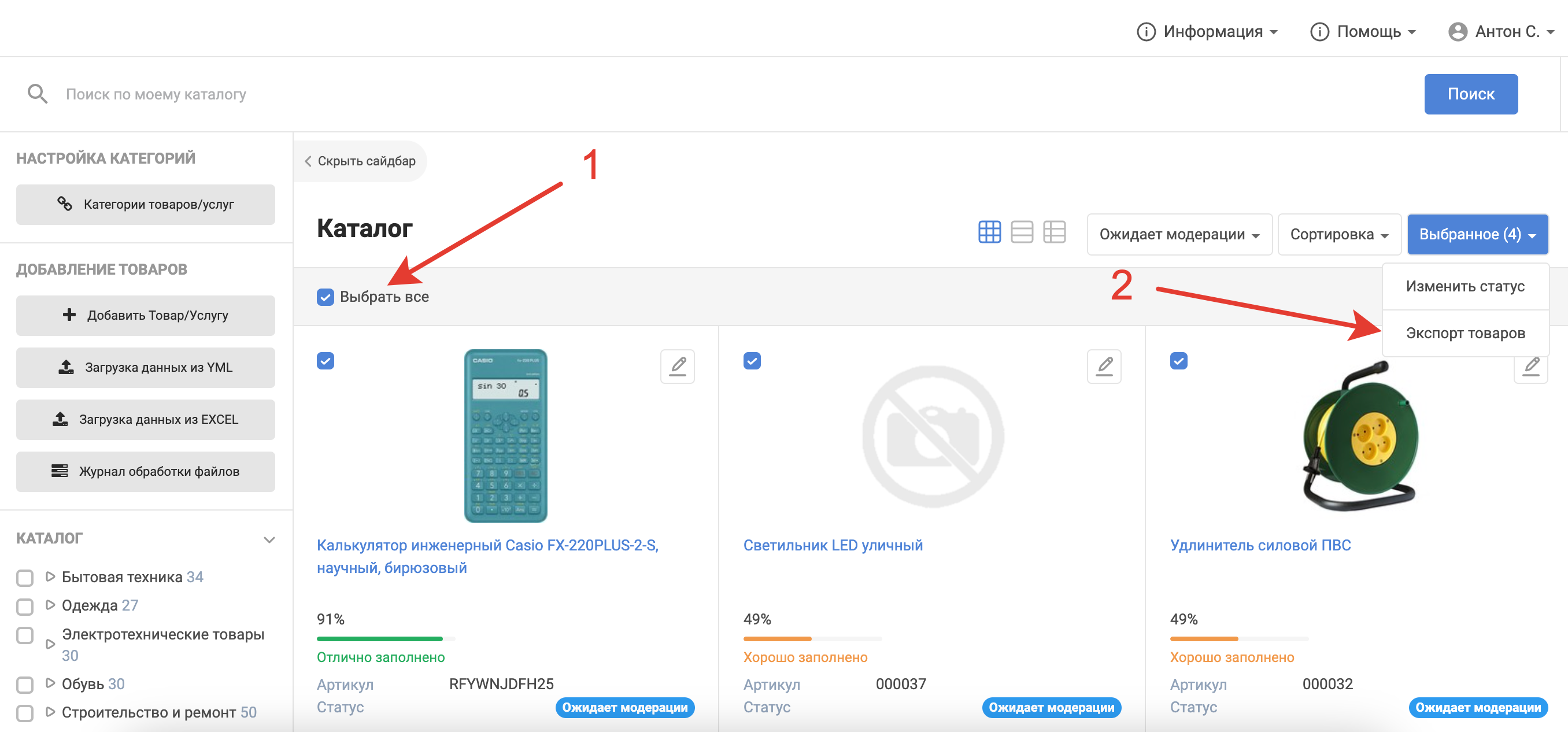Check the Бытовая техника category checkbox
Image resolution: width=1568 pixels, height=732 pixels.
(25, 578)
